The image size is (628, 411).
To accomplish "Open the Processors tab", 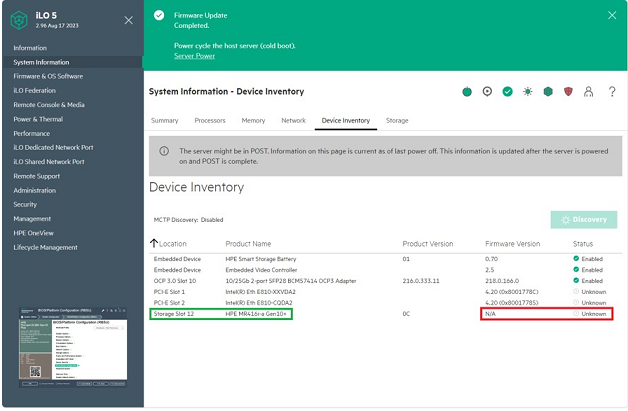I will tap(210, 121).
